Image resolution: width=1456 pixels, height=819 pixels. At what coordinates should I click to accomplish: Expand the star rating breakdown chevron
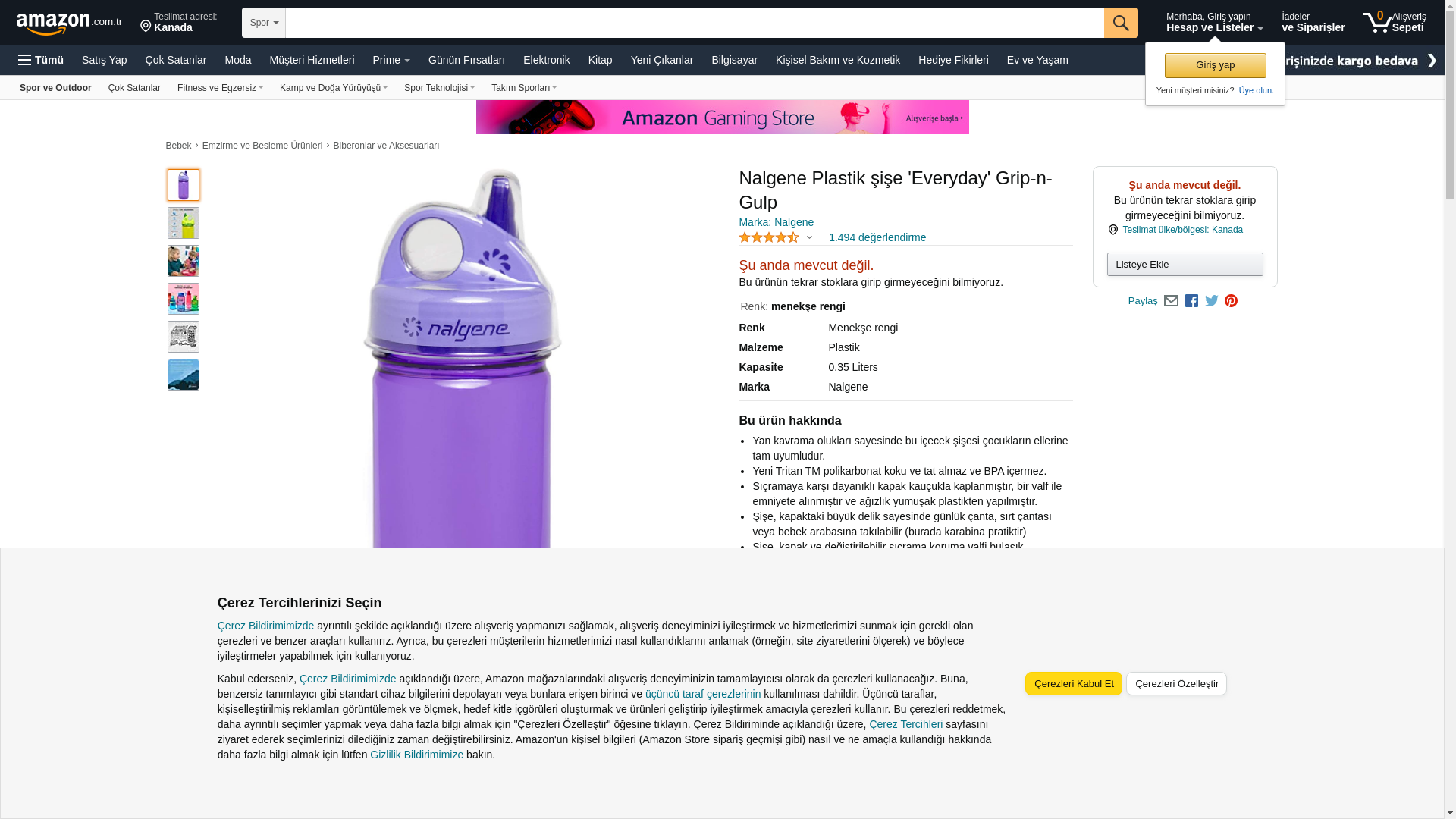809,238
